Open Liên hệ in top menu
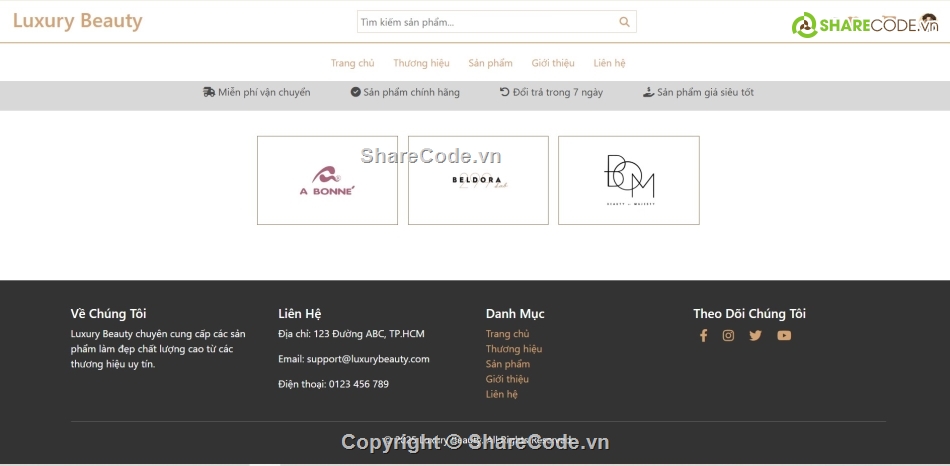 [x=610, y=63]
